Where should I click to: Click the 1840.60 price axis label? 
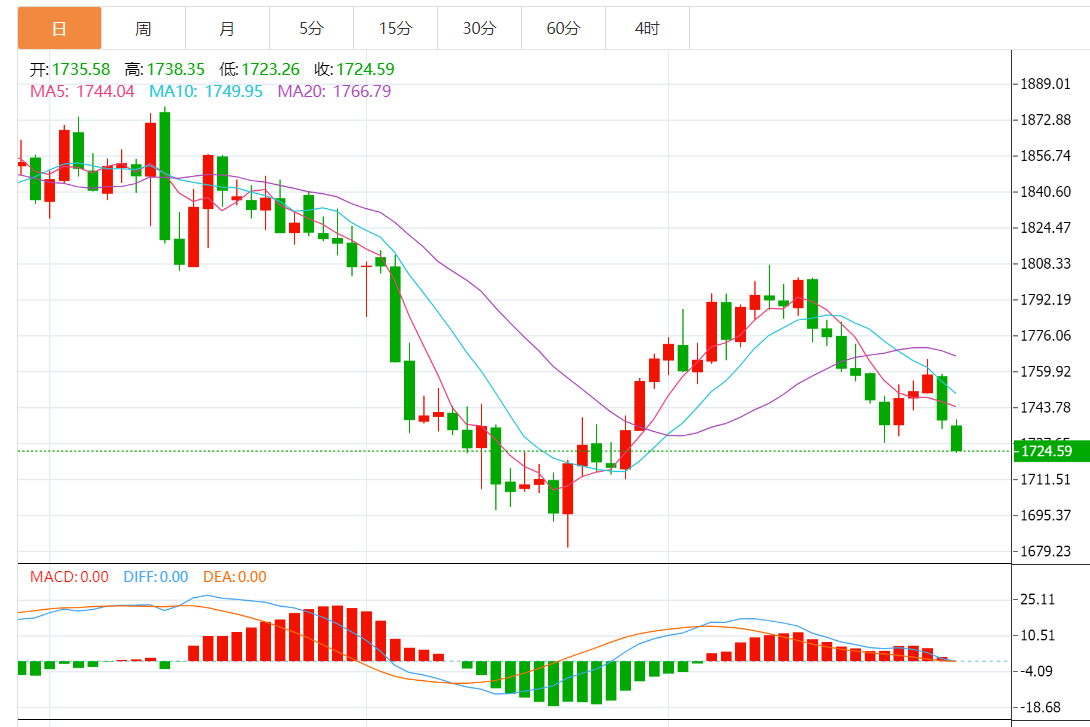tap(1045, 192)
